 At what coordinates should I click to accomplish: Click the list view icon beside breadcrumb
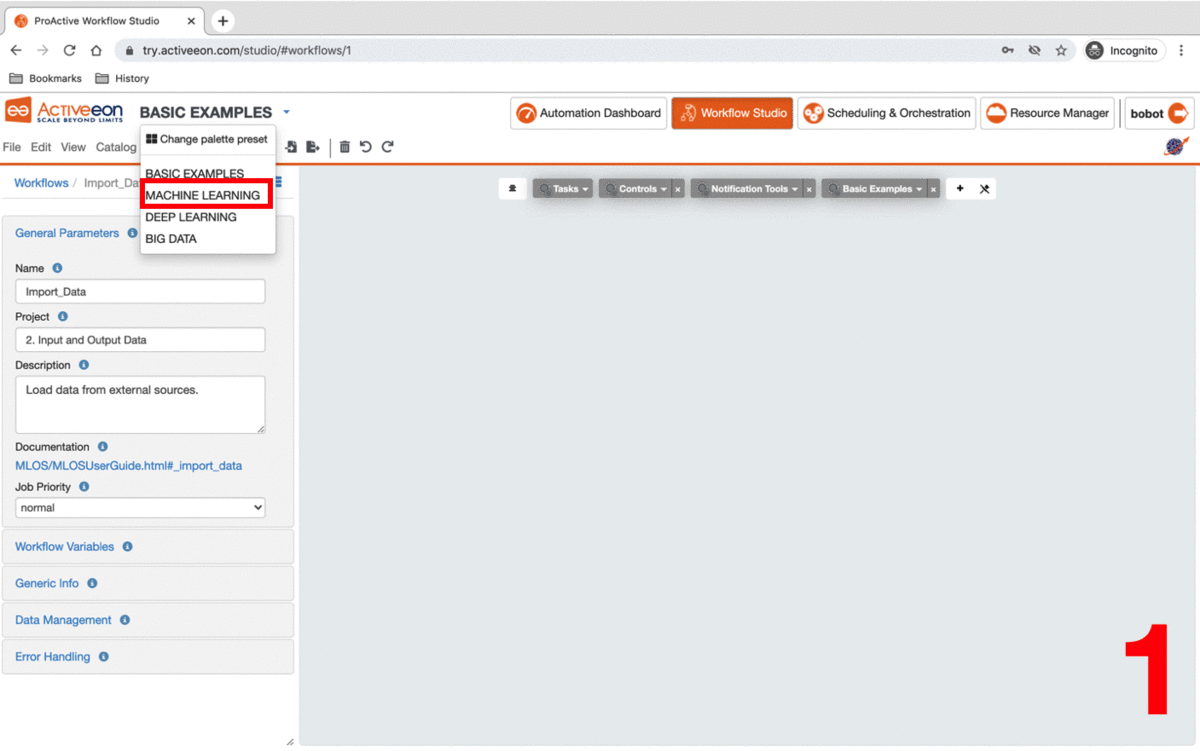tap(278, 182)
